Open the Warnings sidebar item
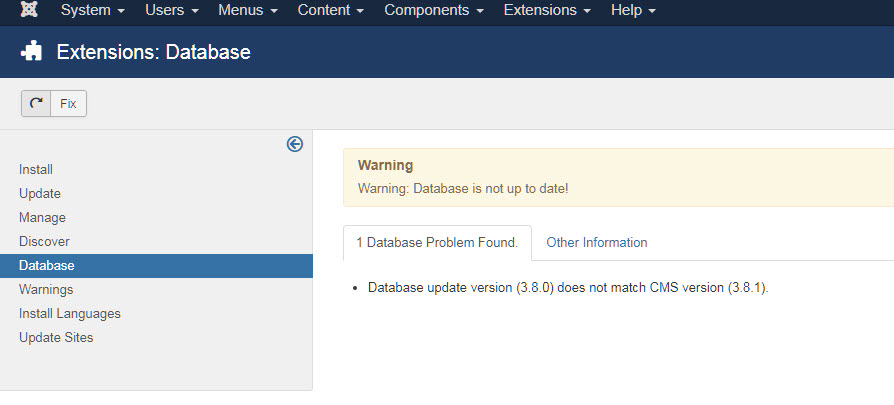Screen dimensions: 894x405 (x=46, y=289)
